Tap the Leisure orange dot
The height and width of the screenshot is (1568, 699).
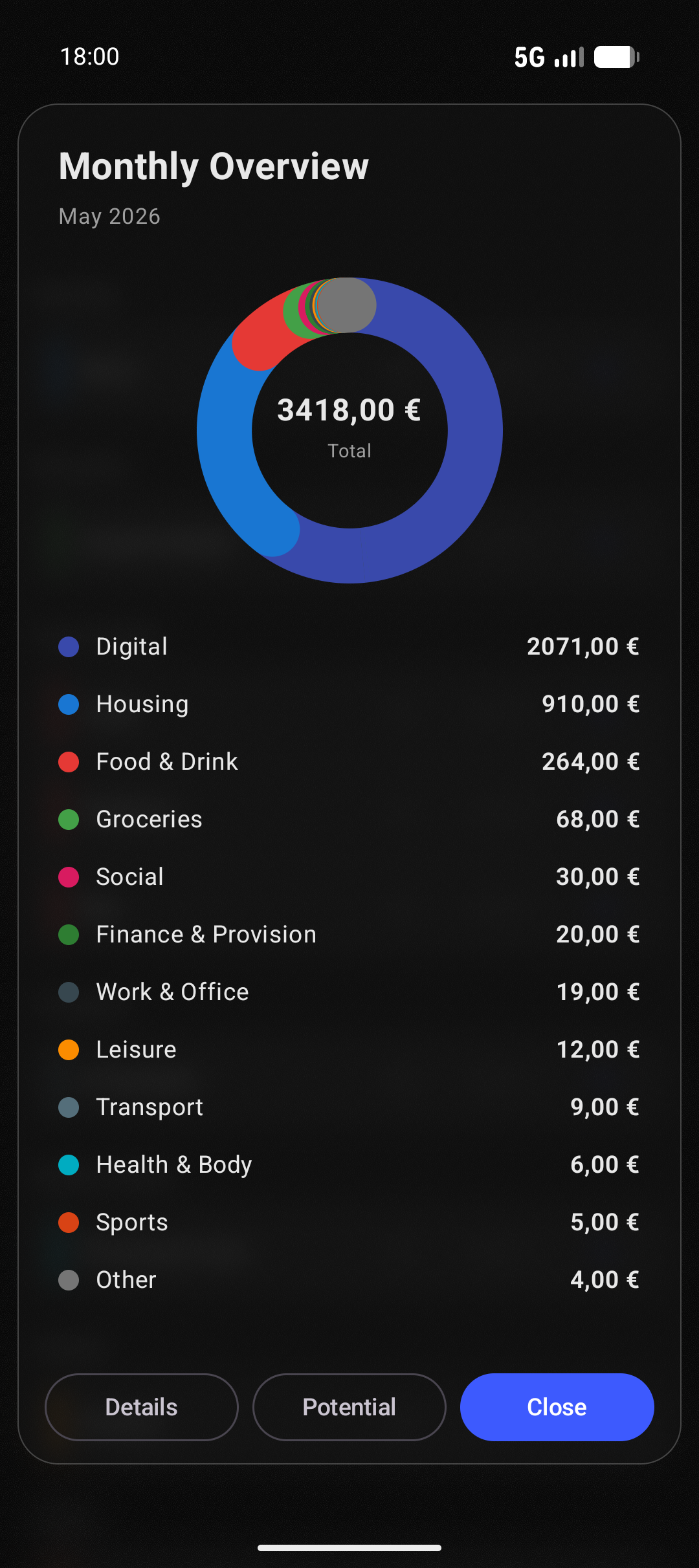pos(69,1050)
